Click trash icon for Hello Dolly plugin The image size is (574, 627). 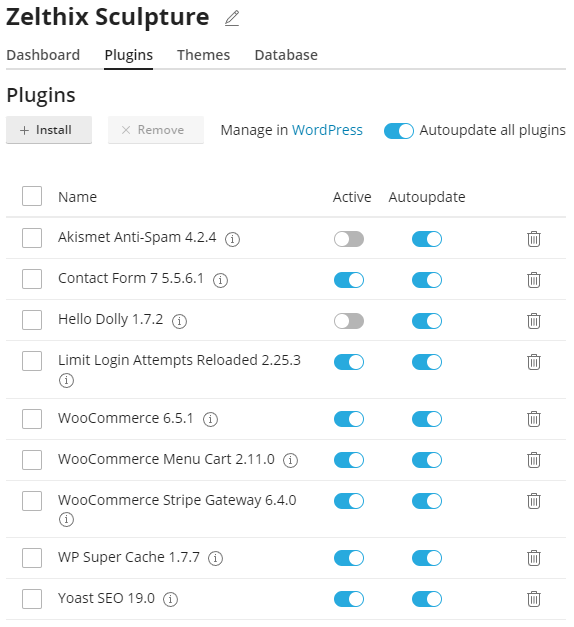tap(534, 321)
